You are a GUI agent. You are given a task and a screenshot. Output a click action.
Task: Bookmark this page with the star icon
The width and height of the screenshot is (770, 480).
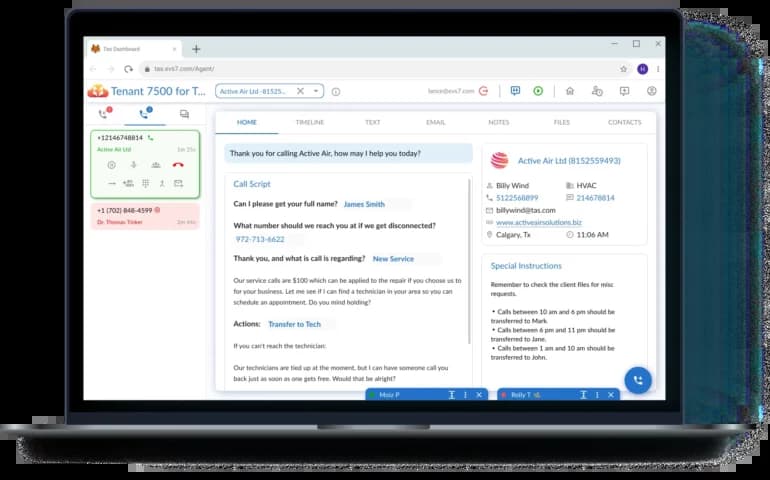point(624,69)
